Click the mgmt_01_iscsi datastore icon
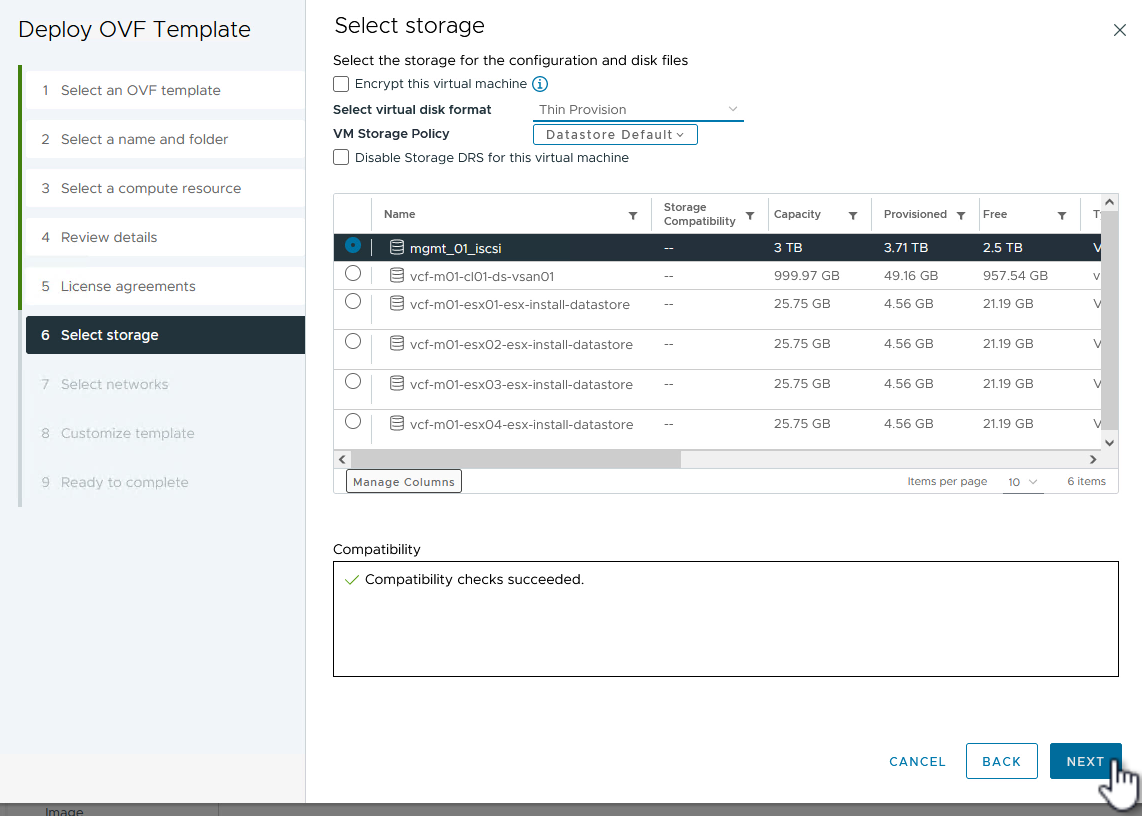The image size is (1142, 816). pyautogui.click(x=397, y=248)
